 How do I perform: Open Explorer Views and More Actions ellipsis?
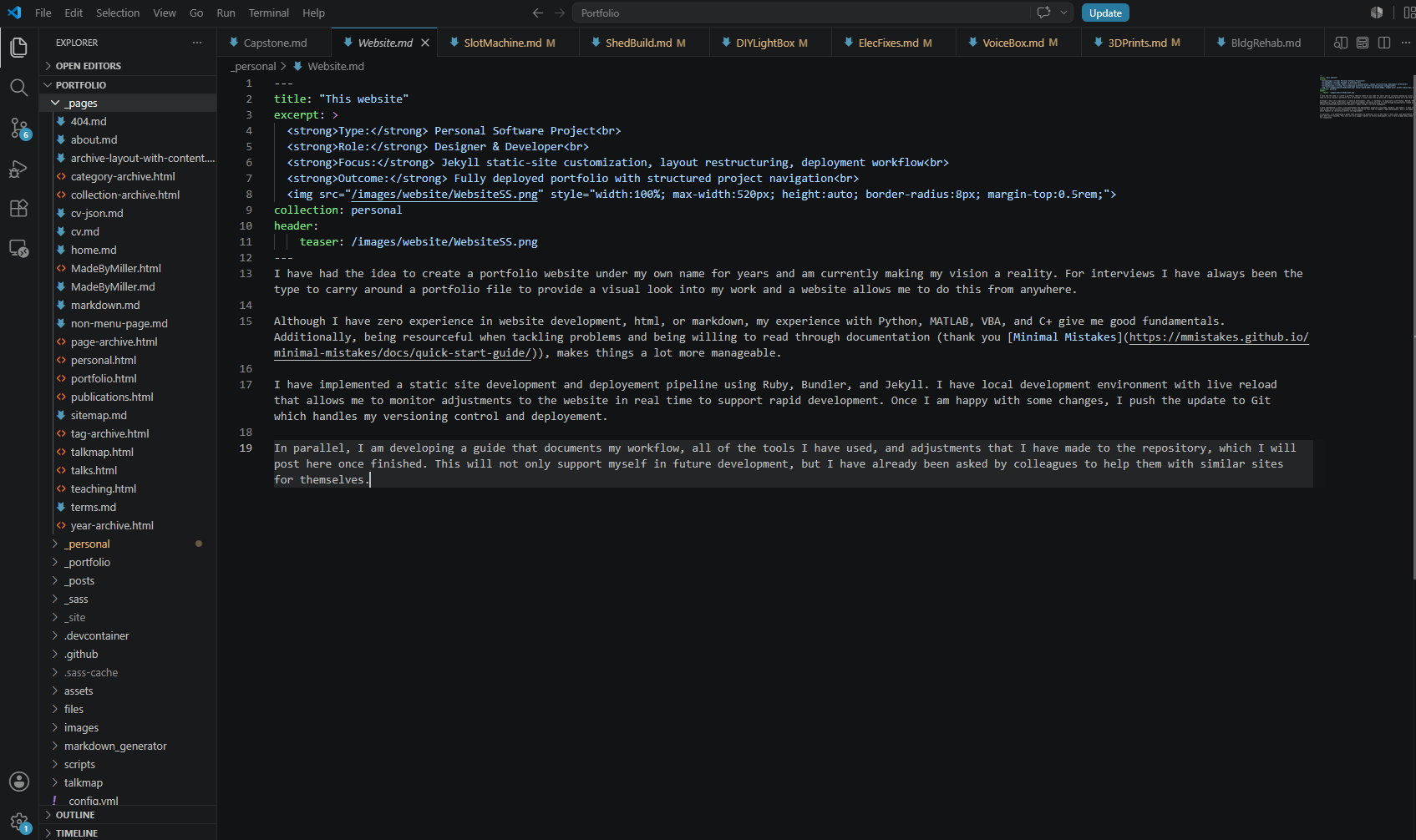coord(197,43)
